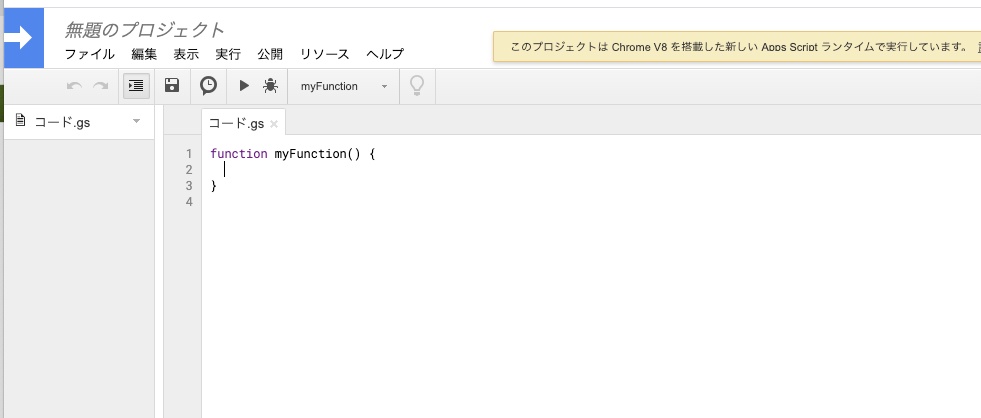Open the myFunction selector dropdown
This screenshot has height=418, width=981.
[x=343, y=86]
